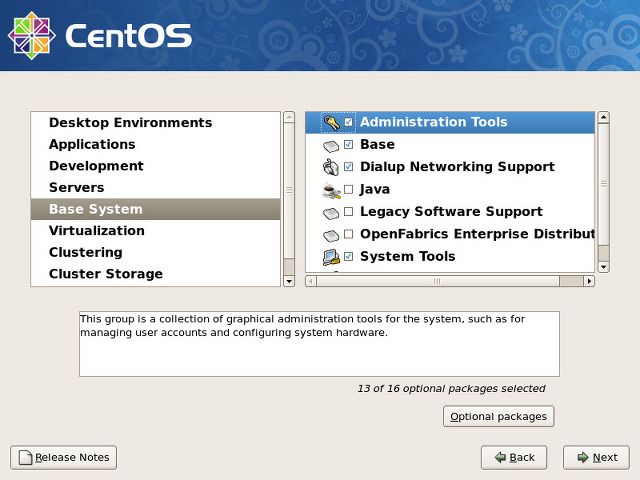Image resolution: width=640 pixels, height=480 pixels.
Task: Click the OpenFabrics Enterprise Distribution icon
Action: pyautogui.click(x=331, y=236)
